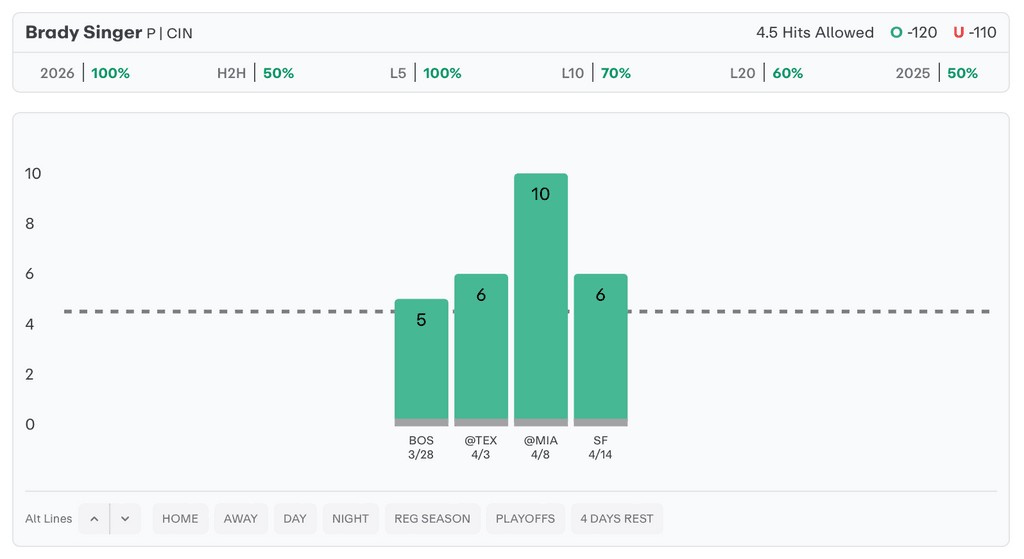1024x559 pixels.
Task: Raise the alt line with up chevron
Action: point(94,519)
